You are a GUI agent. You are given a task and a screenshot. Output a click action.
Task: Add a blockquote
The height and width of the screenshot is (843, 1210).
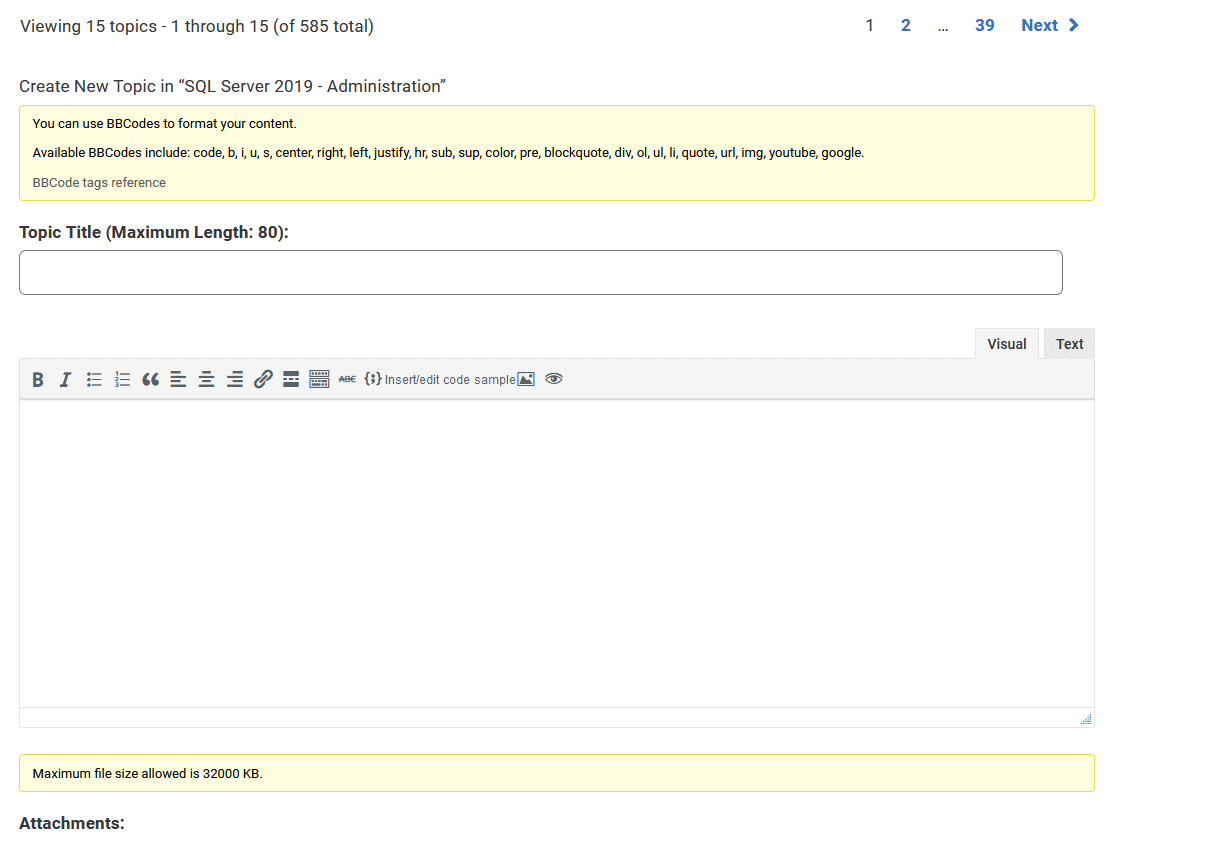tap(150, 379)
